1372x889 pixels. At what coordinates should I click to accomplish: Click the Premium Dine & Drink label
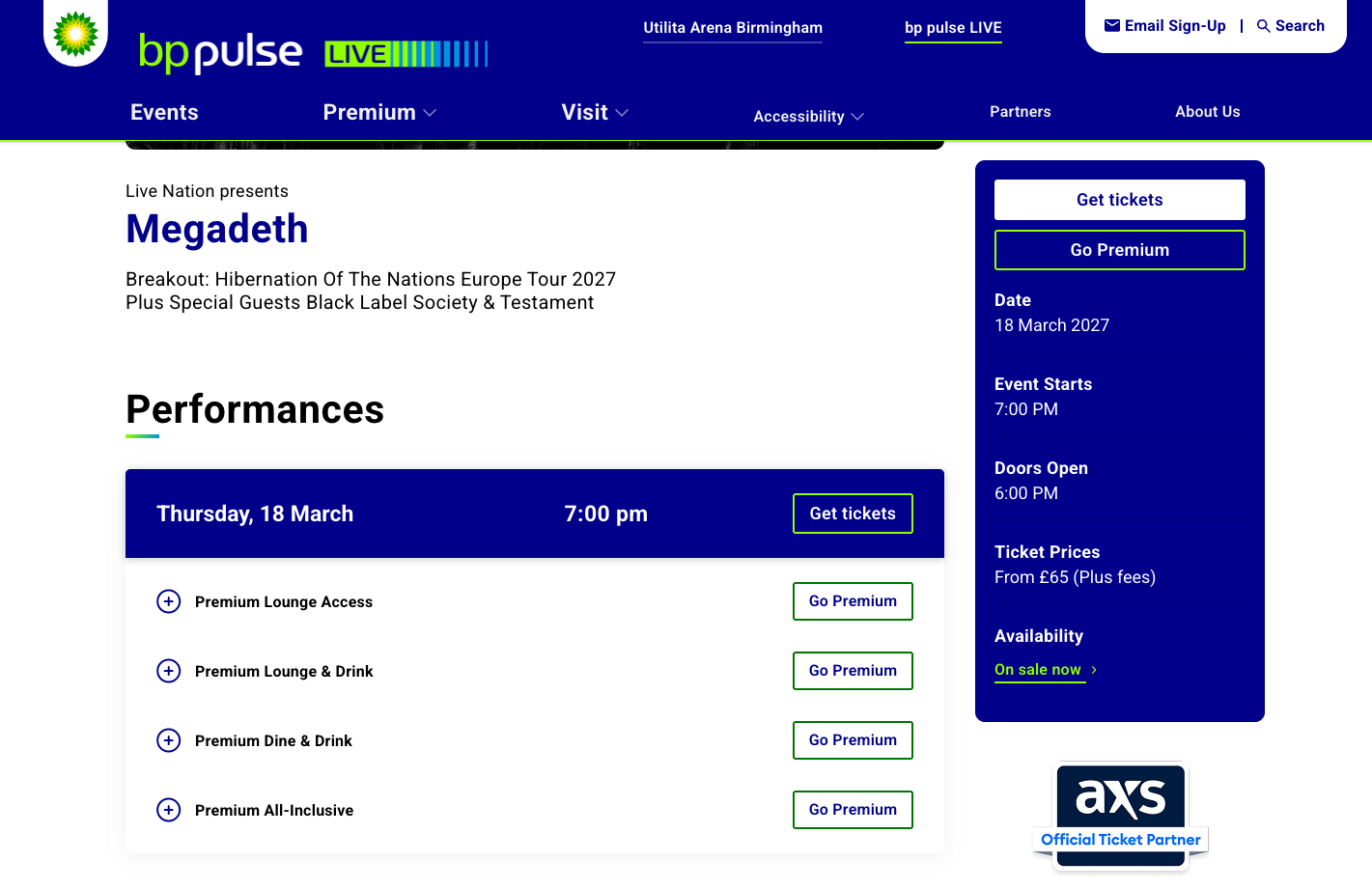(273, 741)
